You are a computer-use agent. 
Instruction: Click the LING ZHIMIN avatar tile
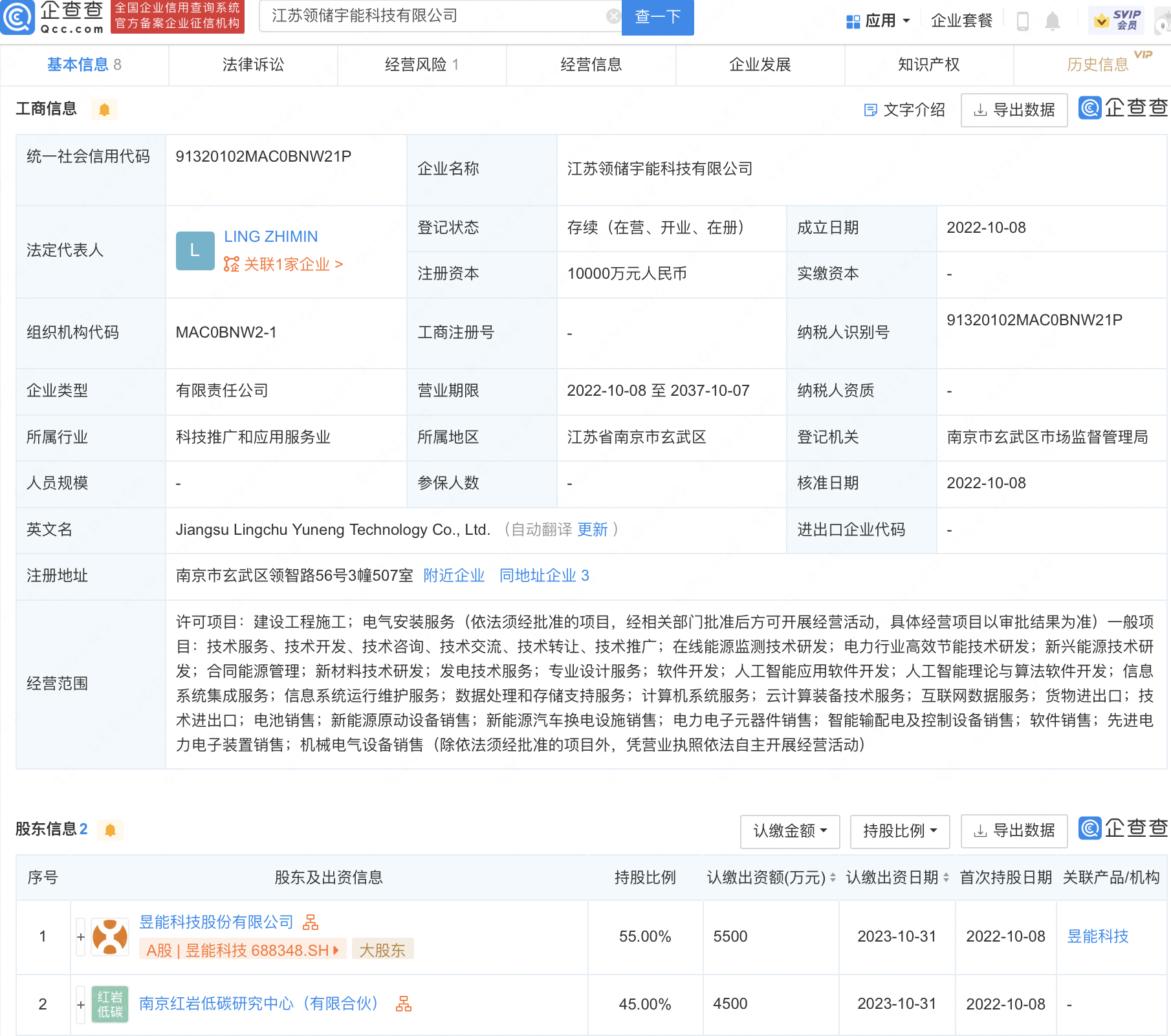tap(195, 250)
